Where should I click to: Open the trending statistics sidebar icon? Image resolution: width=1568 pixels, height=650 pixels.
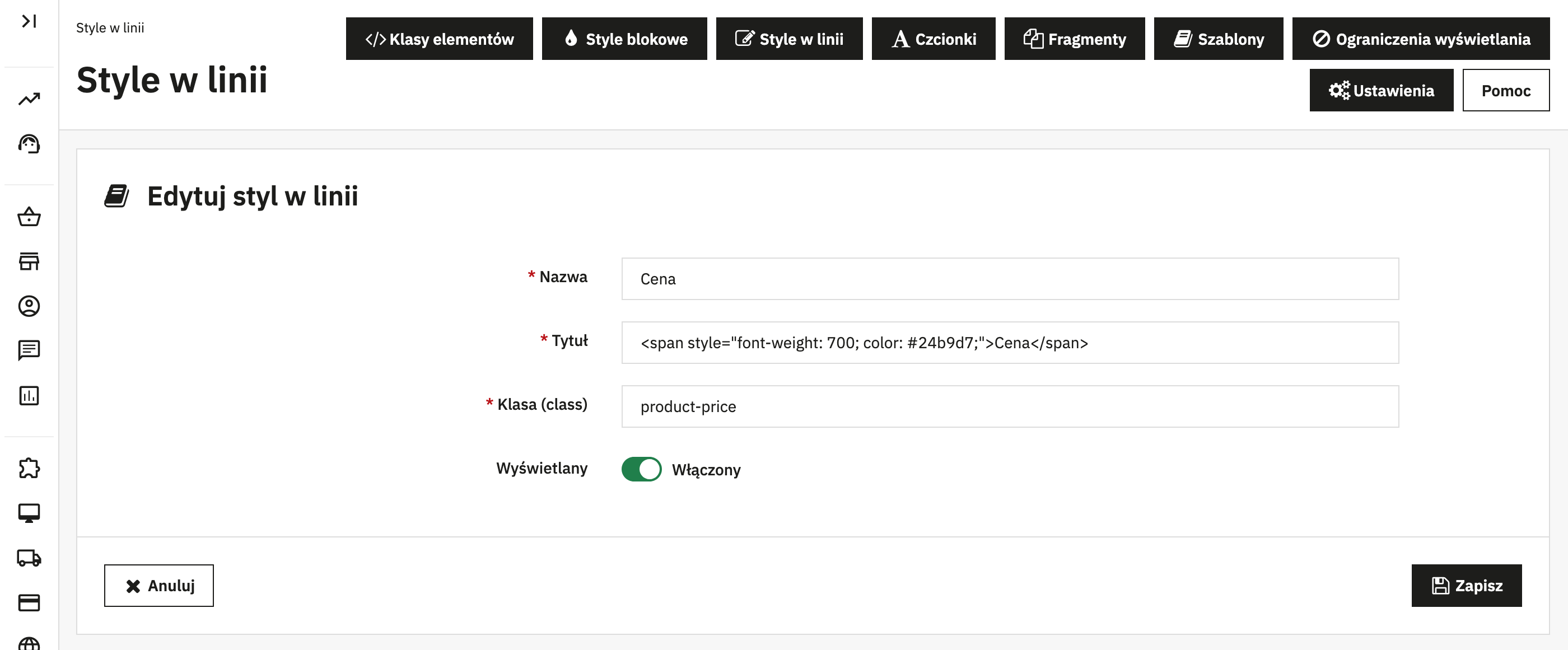tap(29, 99)
